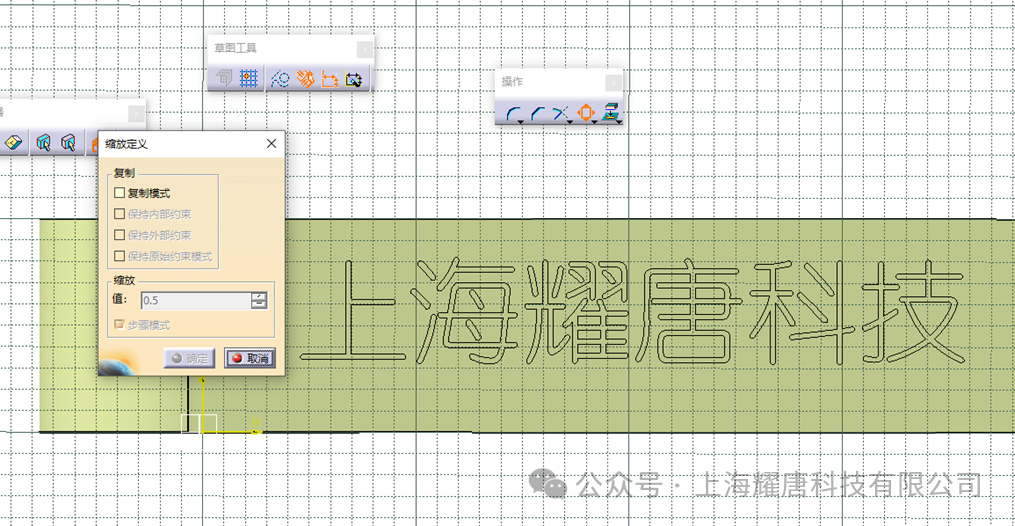Toggle the Snap to Point grid icon
The height and width of the screenshot is (526, 1015).
coord(249,78)
